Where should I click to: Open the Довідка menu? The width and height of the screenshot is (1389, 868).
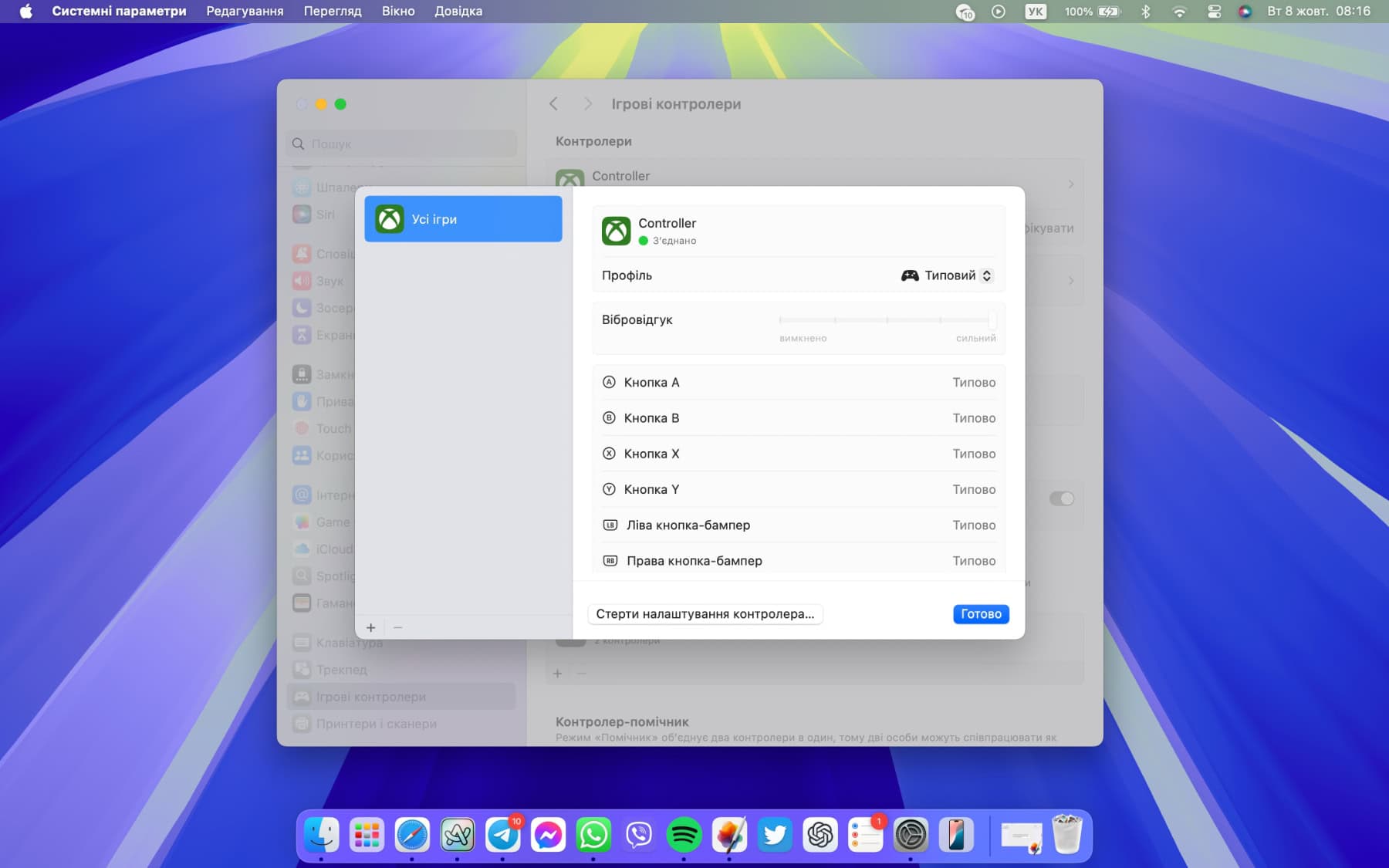458,11
